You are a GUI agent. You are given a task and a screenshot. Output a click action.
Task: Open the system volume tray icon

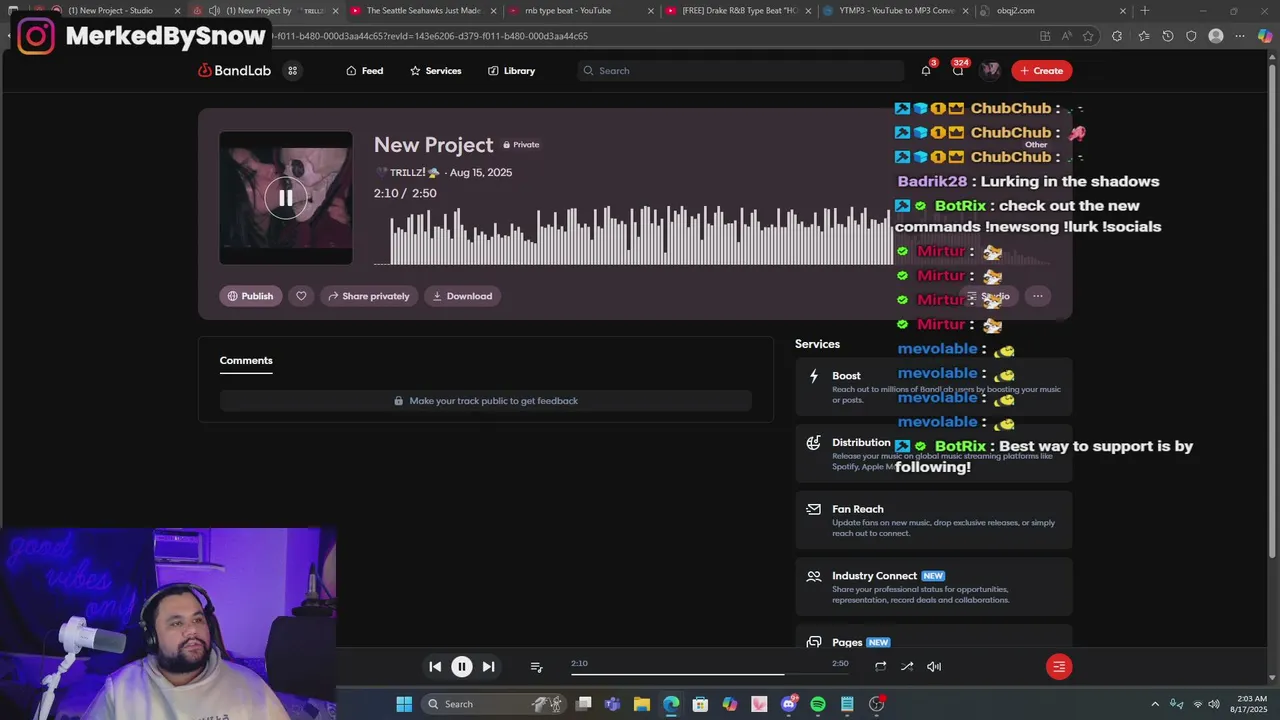1215,704
